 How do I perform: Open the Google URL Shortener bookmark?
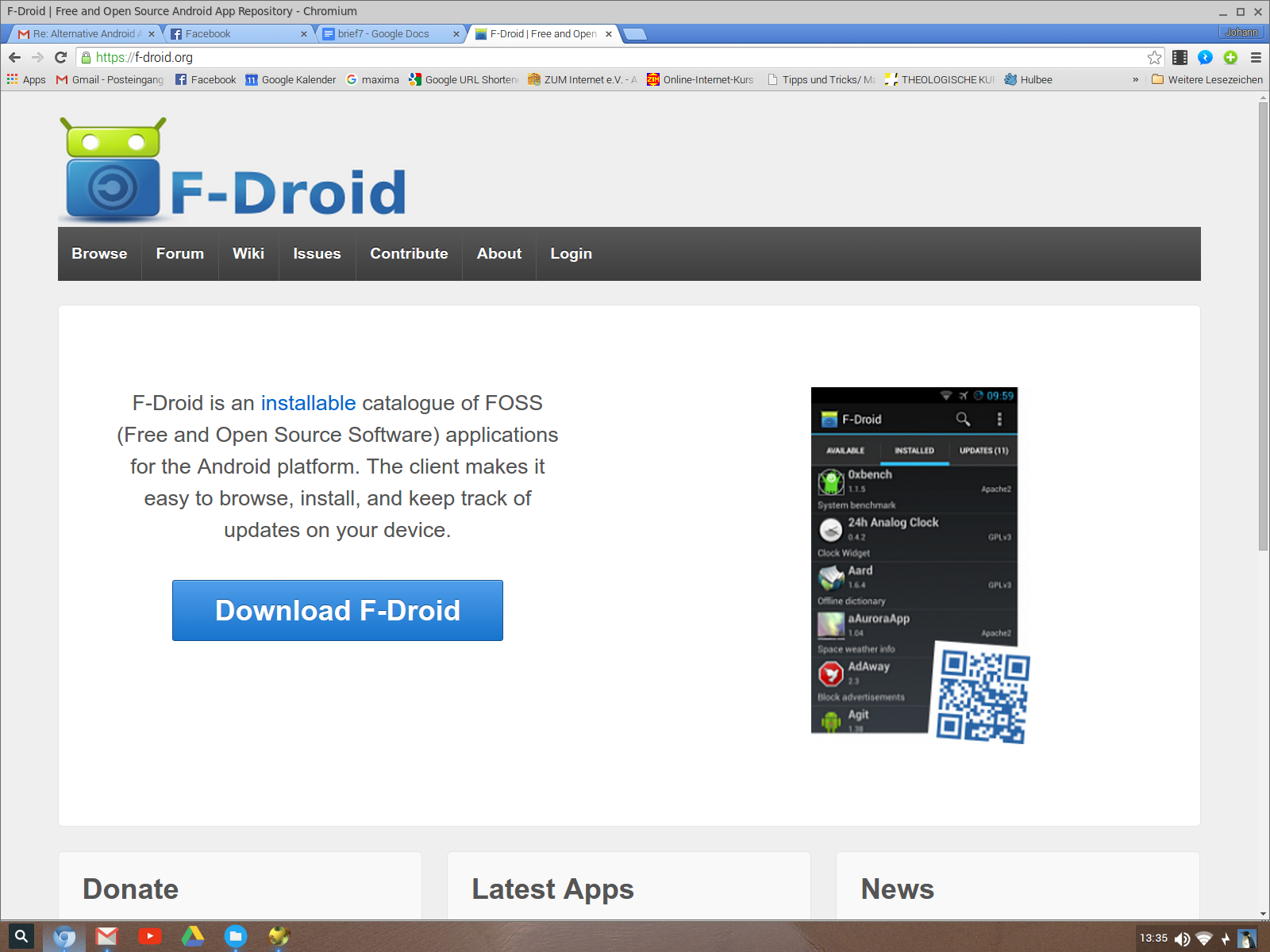tap(464, 79)
